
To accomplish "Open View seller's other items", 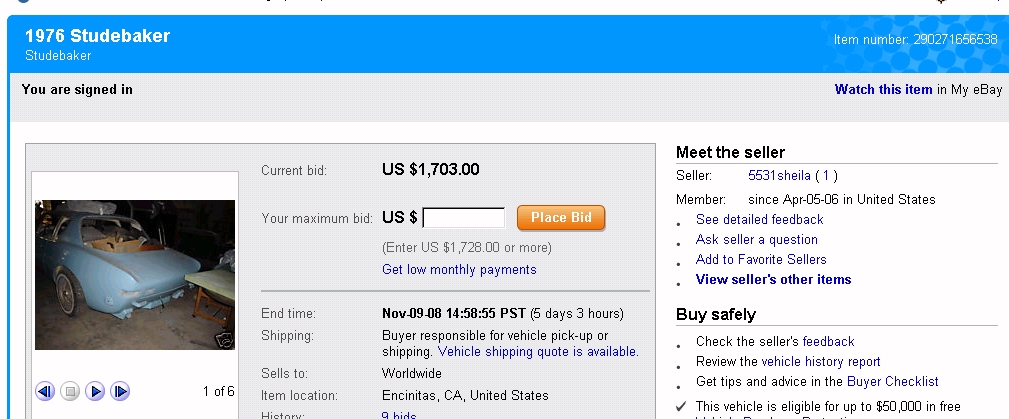I will point(773,280).
